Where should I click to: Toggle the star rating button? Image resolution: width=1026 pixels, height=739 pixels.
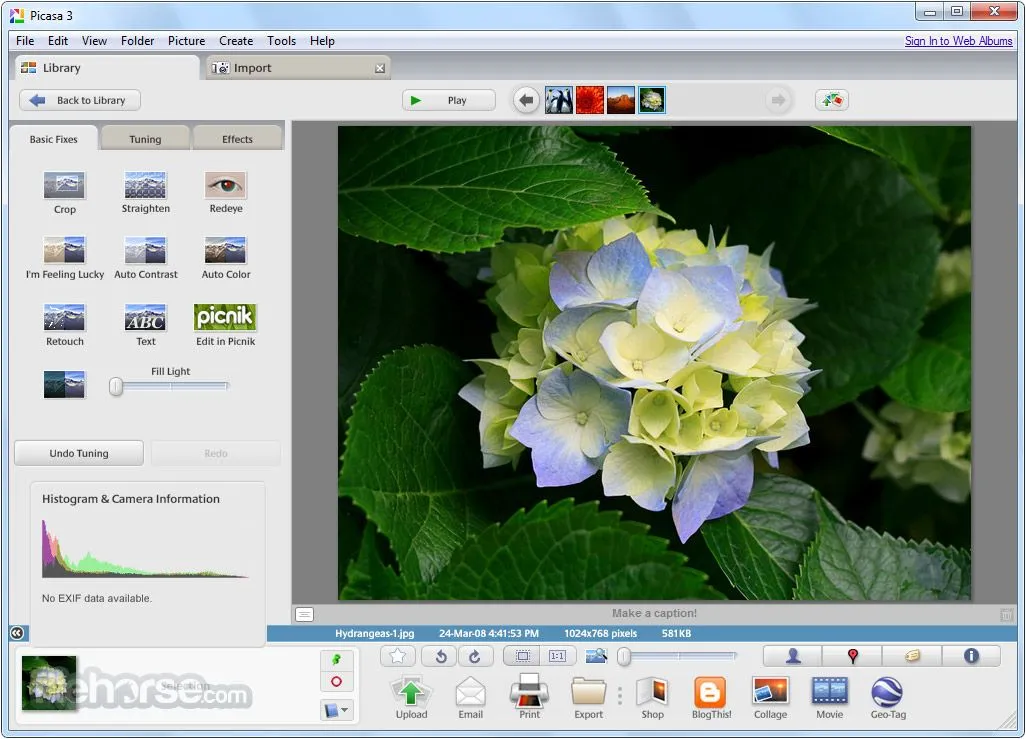click(x=397, y=656)
